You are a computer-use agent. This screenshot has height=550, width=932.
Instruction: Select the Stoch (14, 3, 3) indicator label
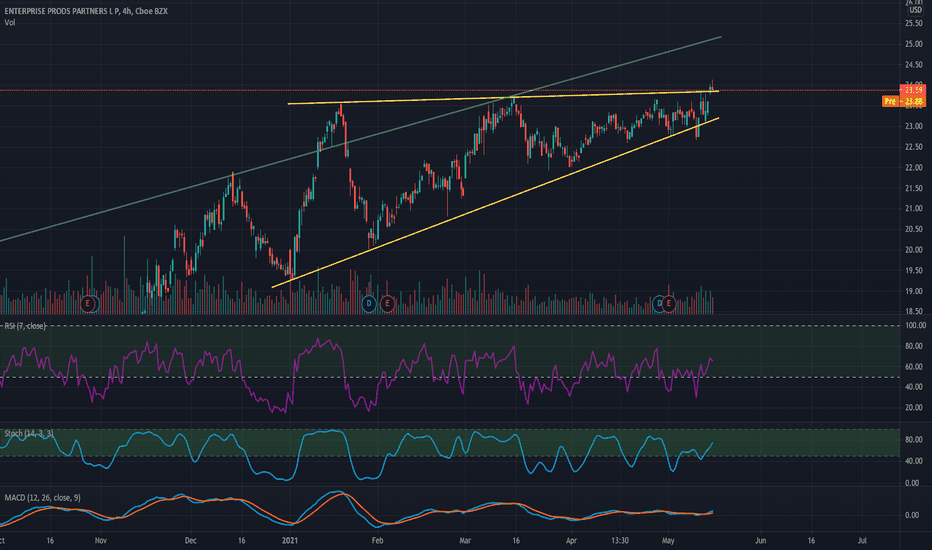(29, 433)
